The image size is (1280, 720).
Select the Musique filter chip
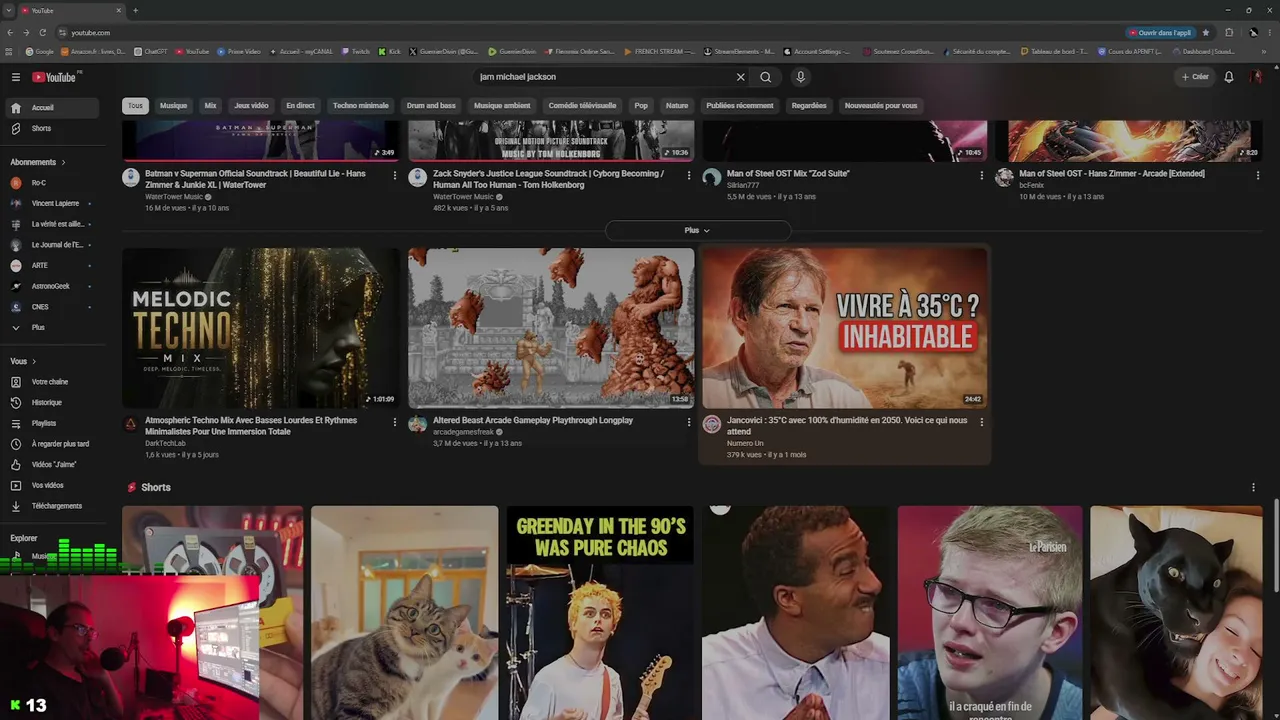coord(174,106)
